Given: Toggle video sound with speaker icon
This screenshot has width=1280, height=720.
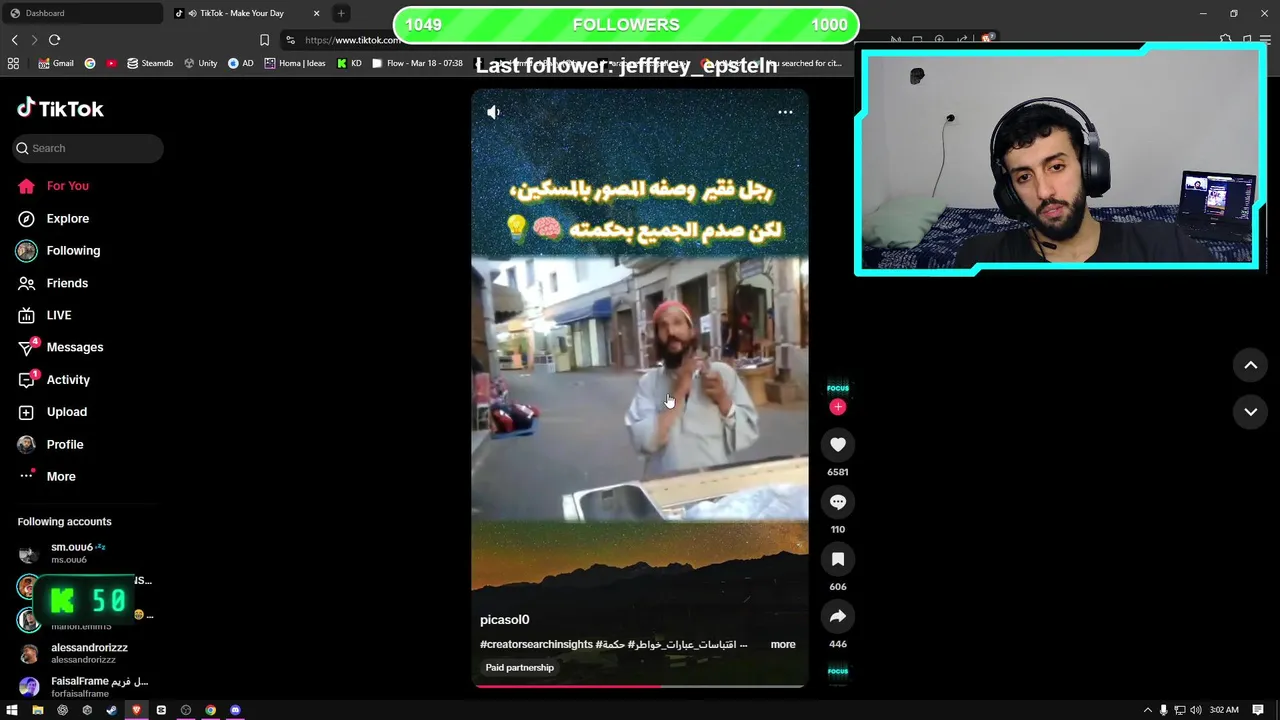Looking at the screenshot, I should [x=494, y=112].
